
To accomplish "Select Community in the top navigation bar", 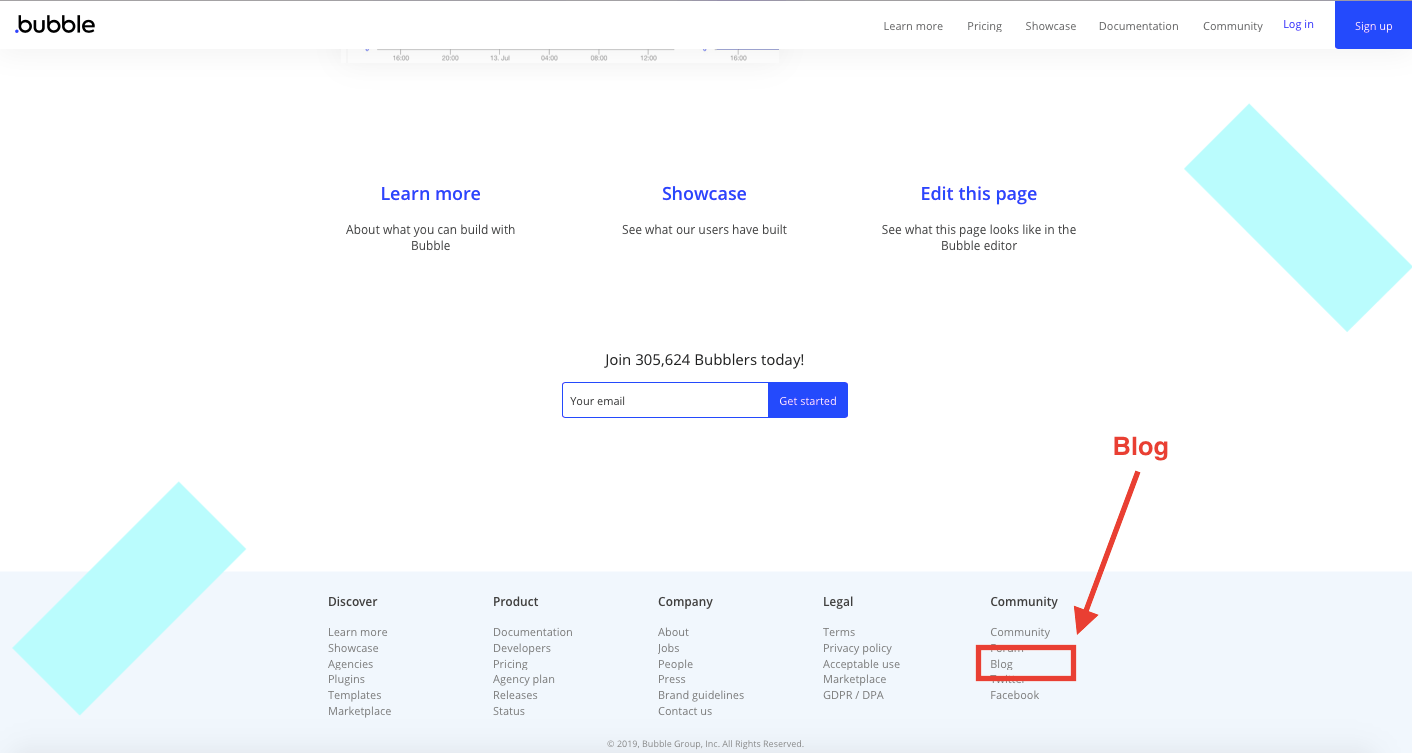I will pos(1232,25).
